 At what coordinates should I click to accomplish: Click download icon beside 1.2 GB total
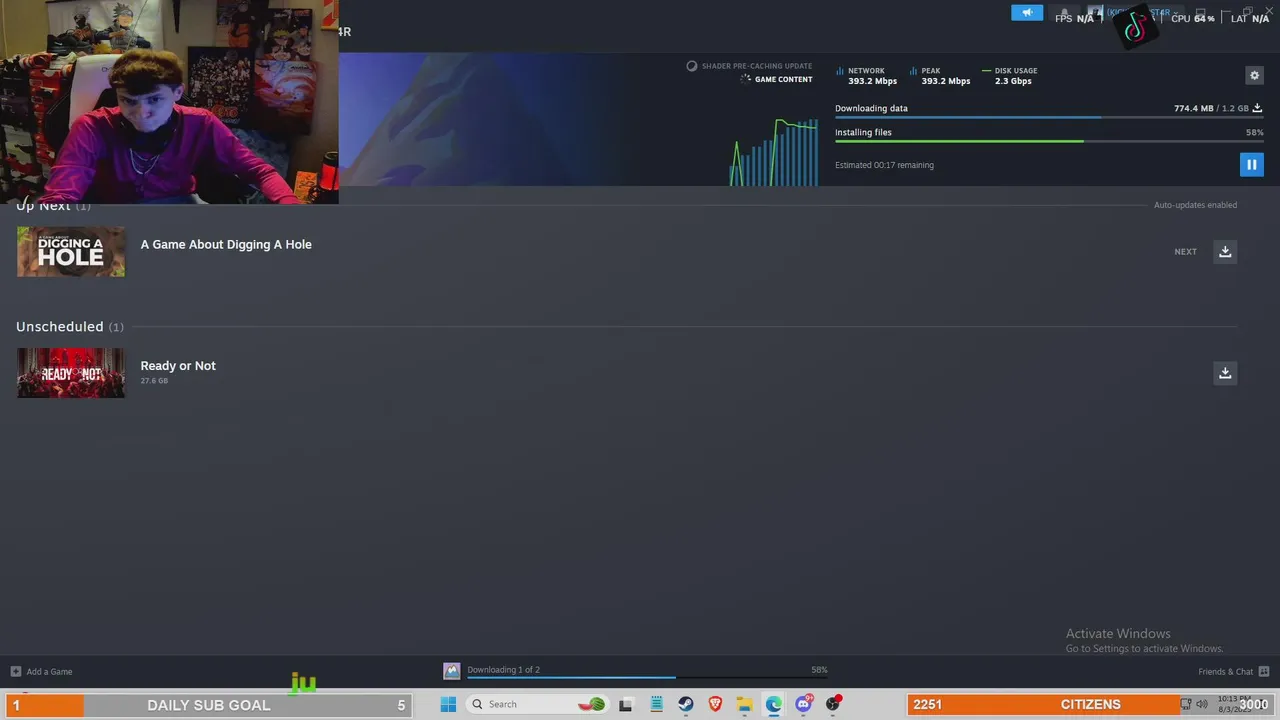coord(1257,108)
